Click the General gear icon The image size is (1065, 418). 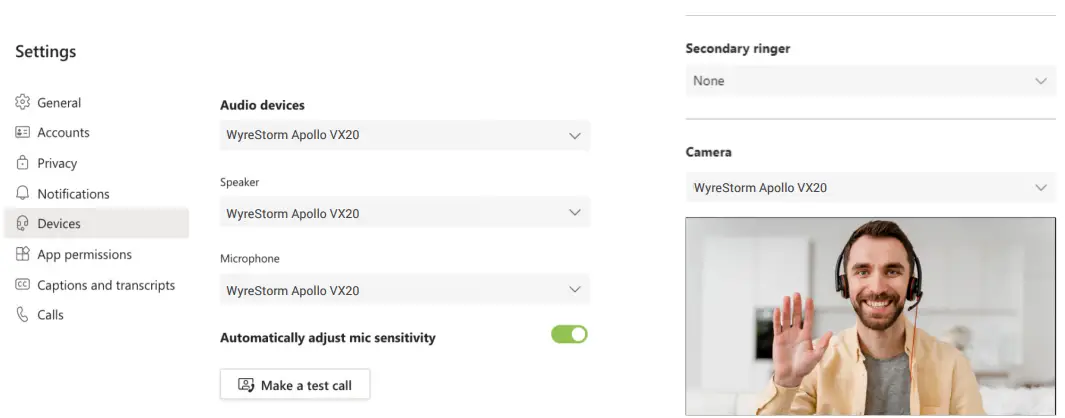click(x=22, y=102)
